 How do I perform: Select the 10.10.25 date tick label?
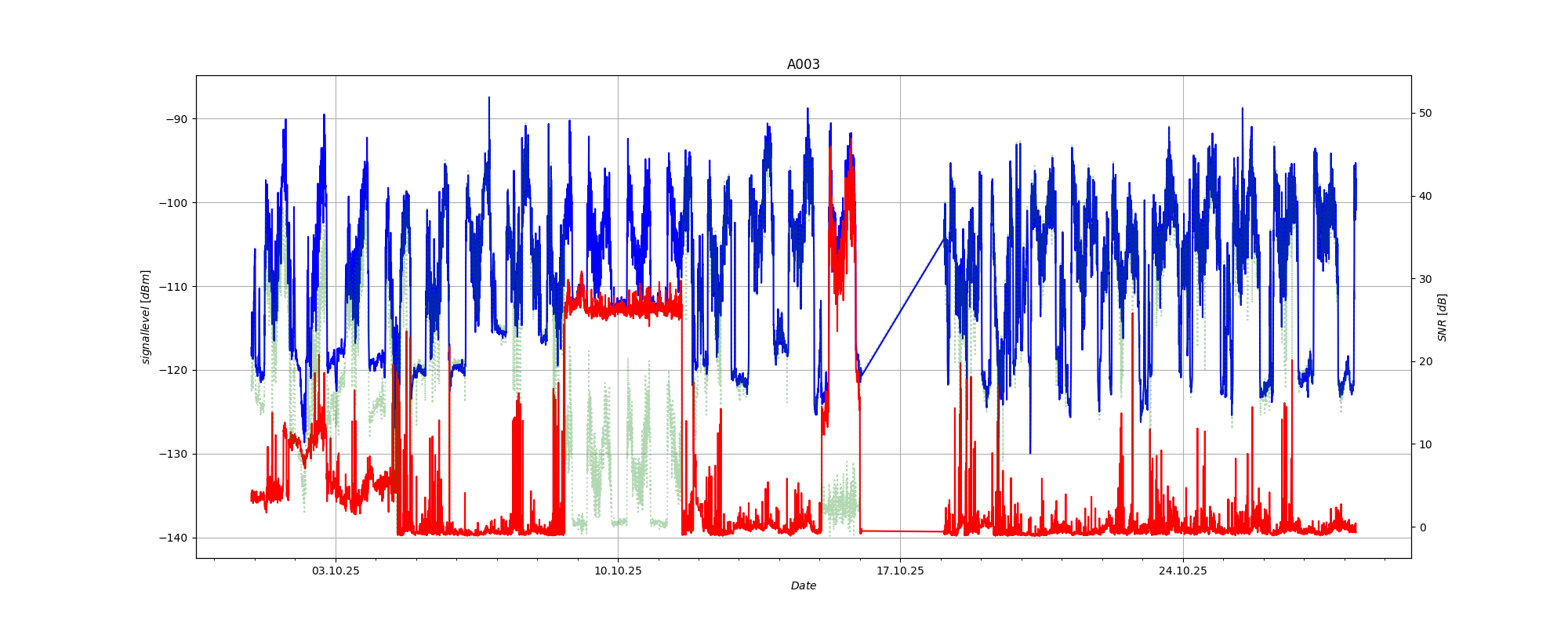click(x=618, y=571)
